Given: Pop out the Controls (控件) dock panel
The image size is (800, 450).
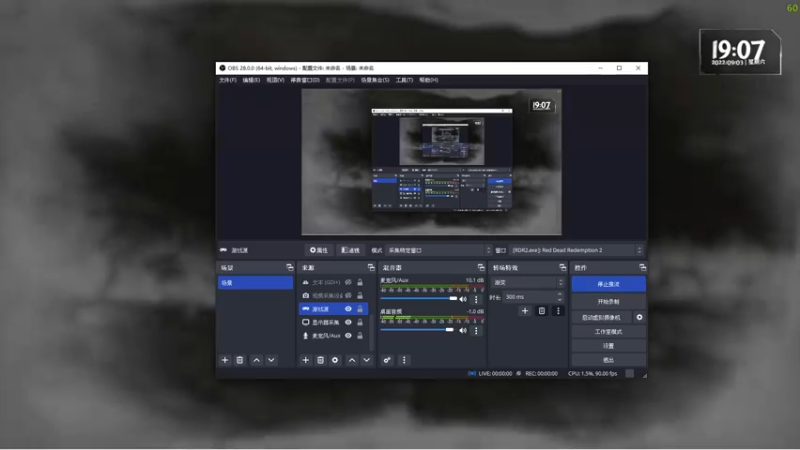Looking at the screenshot, I should (x=642, y=267).
